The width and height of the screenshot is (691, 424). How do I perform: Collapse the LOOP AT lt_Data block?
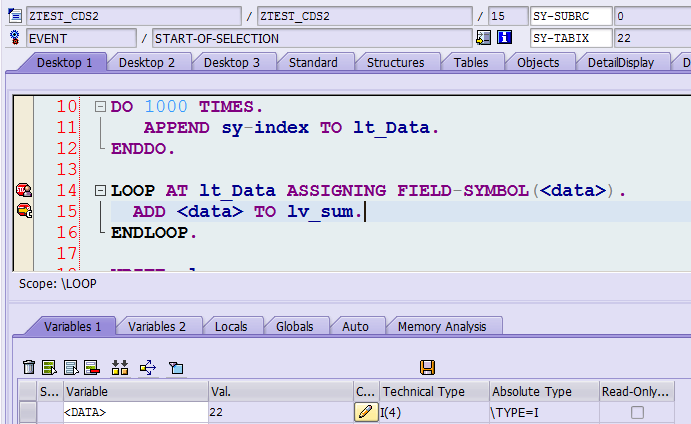tap(100, 190)
